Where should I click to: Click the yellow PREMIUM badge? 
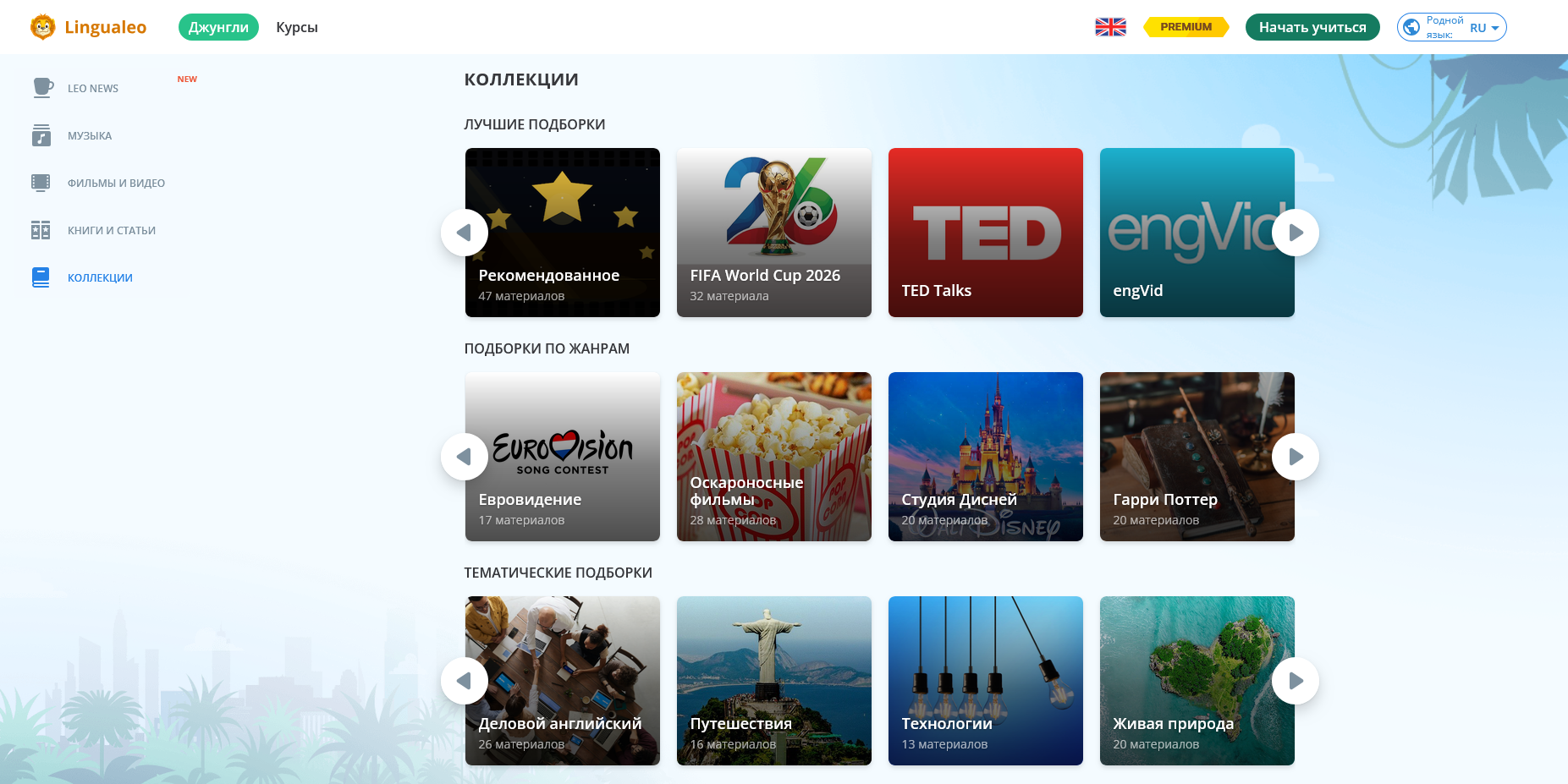coord(1186,27)
